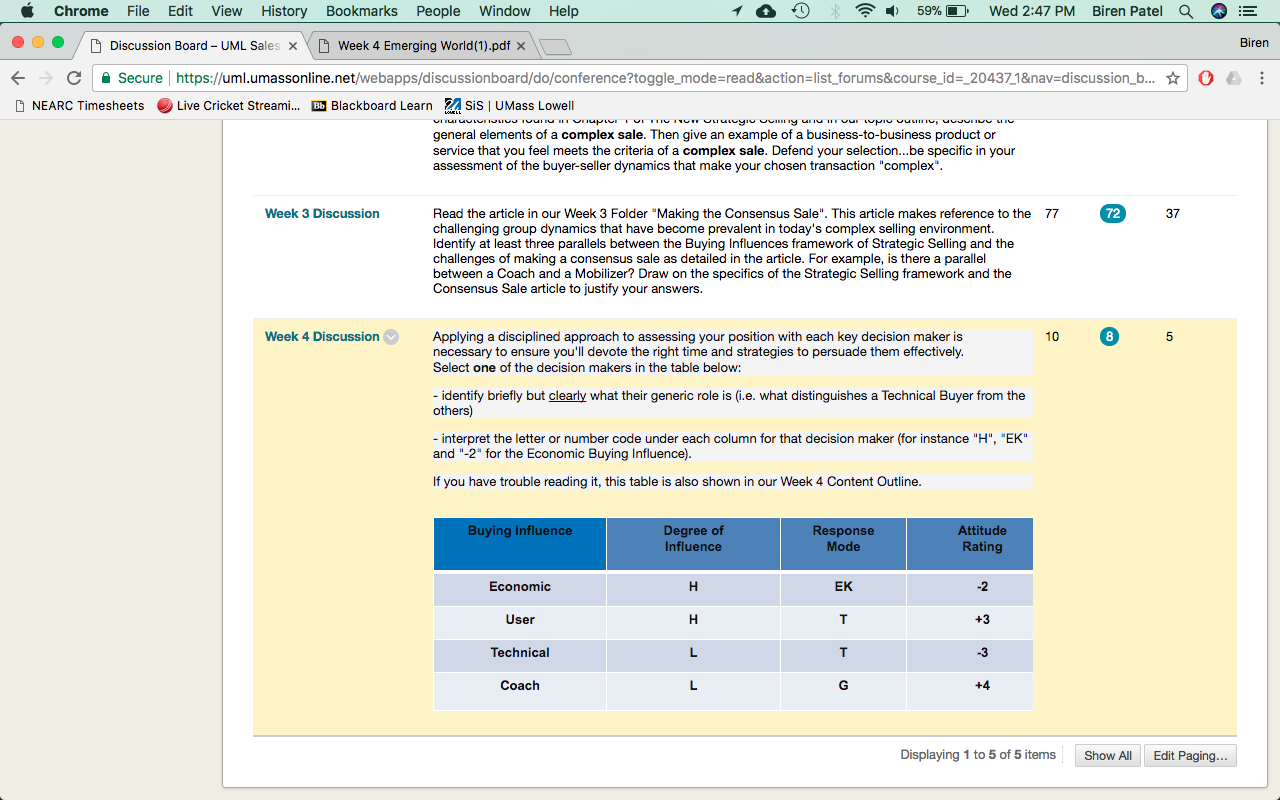Open the History menu
The width and height of the screenshot is (1280, 800).
pyautogui.click(x=284, y=11)
